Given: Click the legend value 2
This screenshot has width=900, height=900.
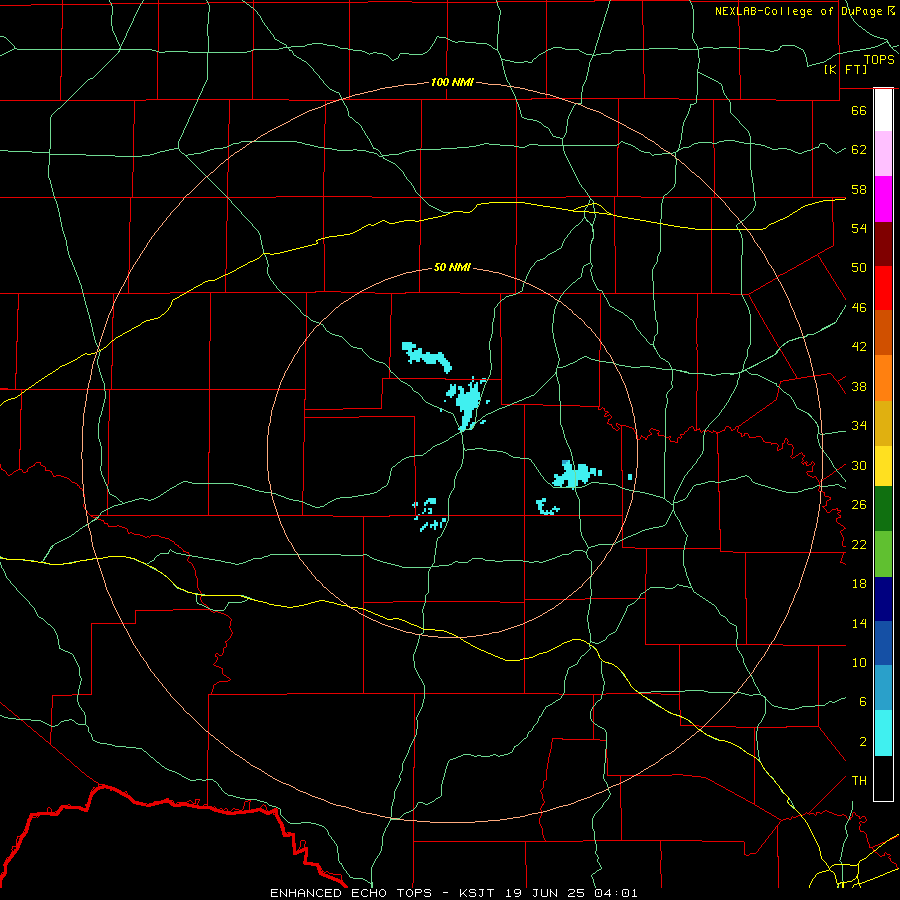Looking at the screenshot, I should pos(863,742).
